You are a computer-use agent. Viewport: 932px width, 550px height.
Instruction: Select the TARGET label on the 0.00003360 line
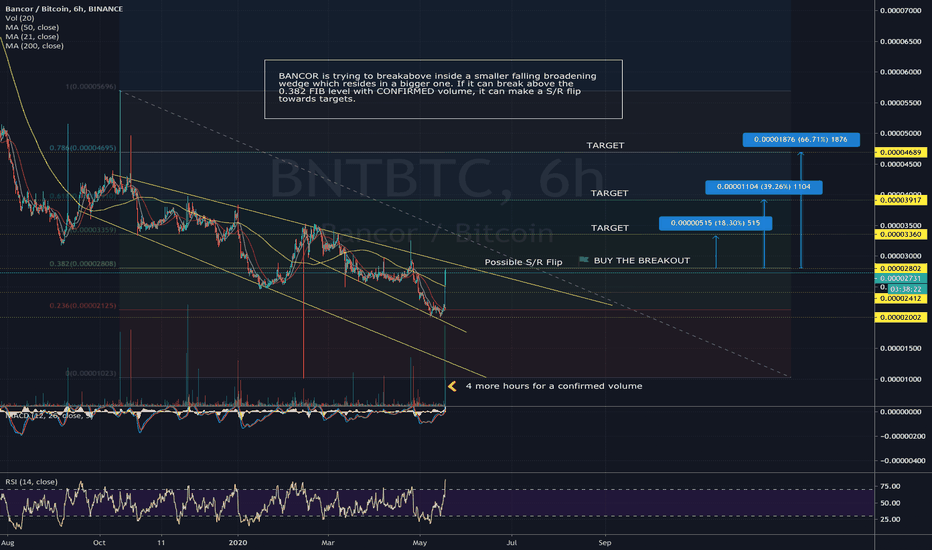(609, 228)
